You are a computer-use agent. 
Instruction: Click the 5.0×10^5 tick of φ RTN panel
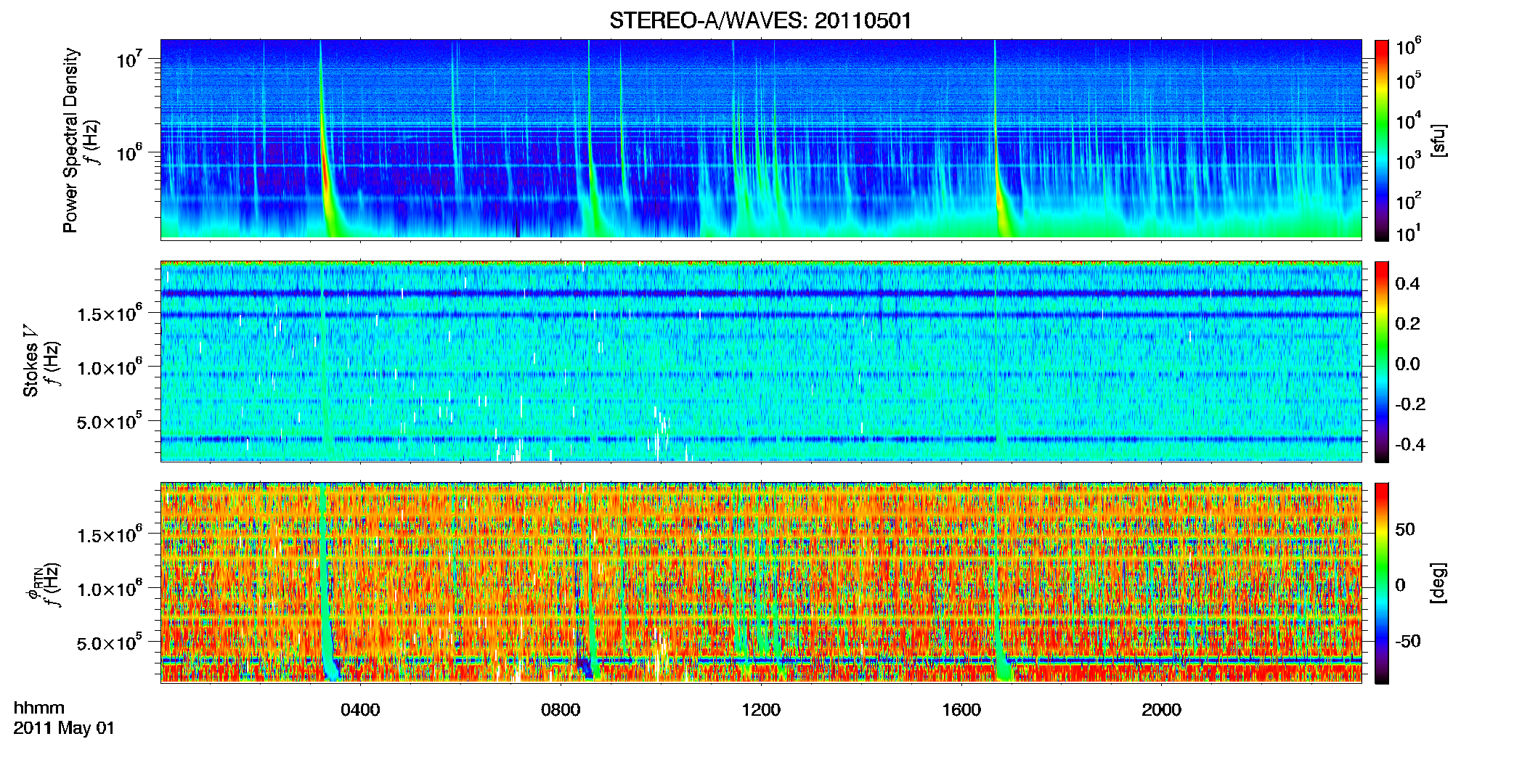pos(110,642)
